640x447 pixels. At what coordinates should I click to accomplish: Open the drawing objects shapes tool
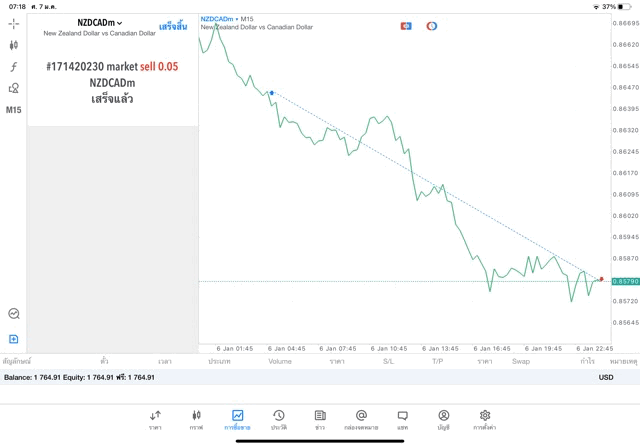(x=14, y=88)
